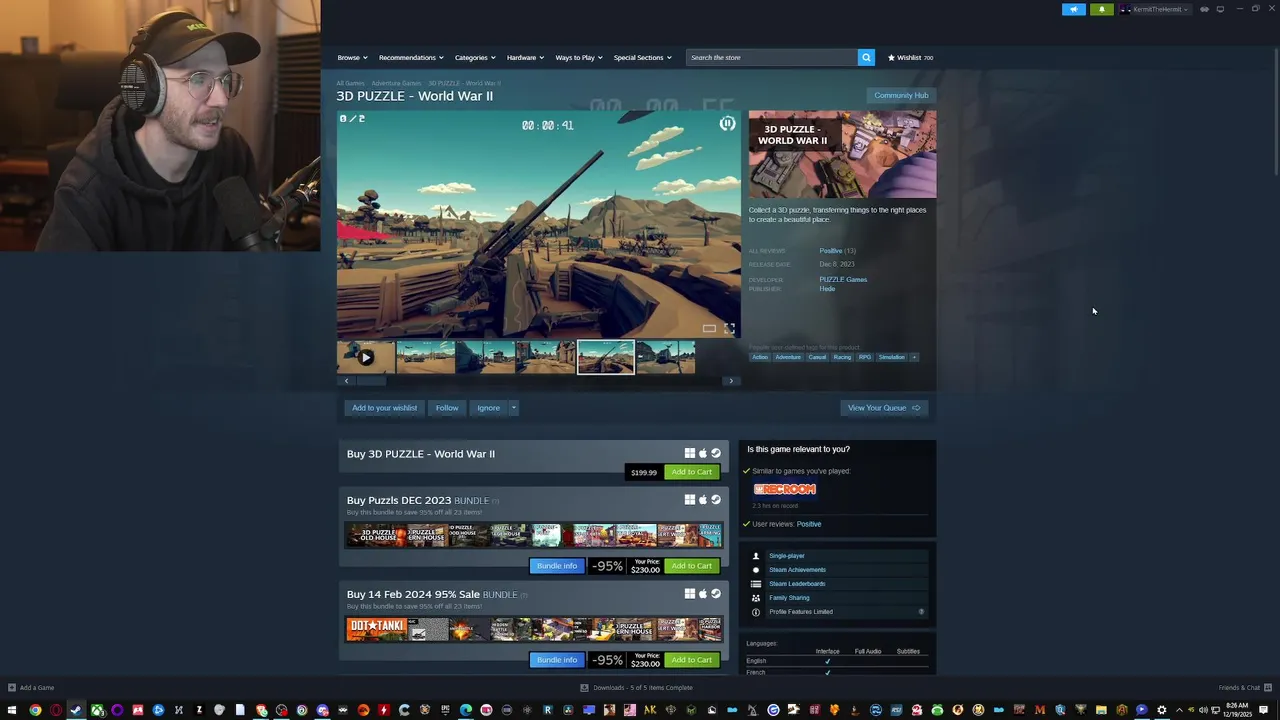The image size is (1280, 720).
Task: Open the Wishlist star button
Action: coord(910,57)
